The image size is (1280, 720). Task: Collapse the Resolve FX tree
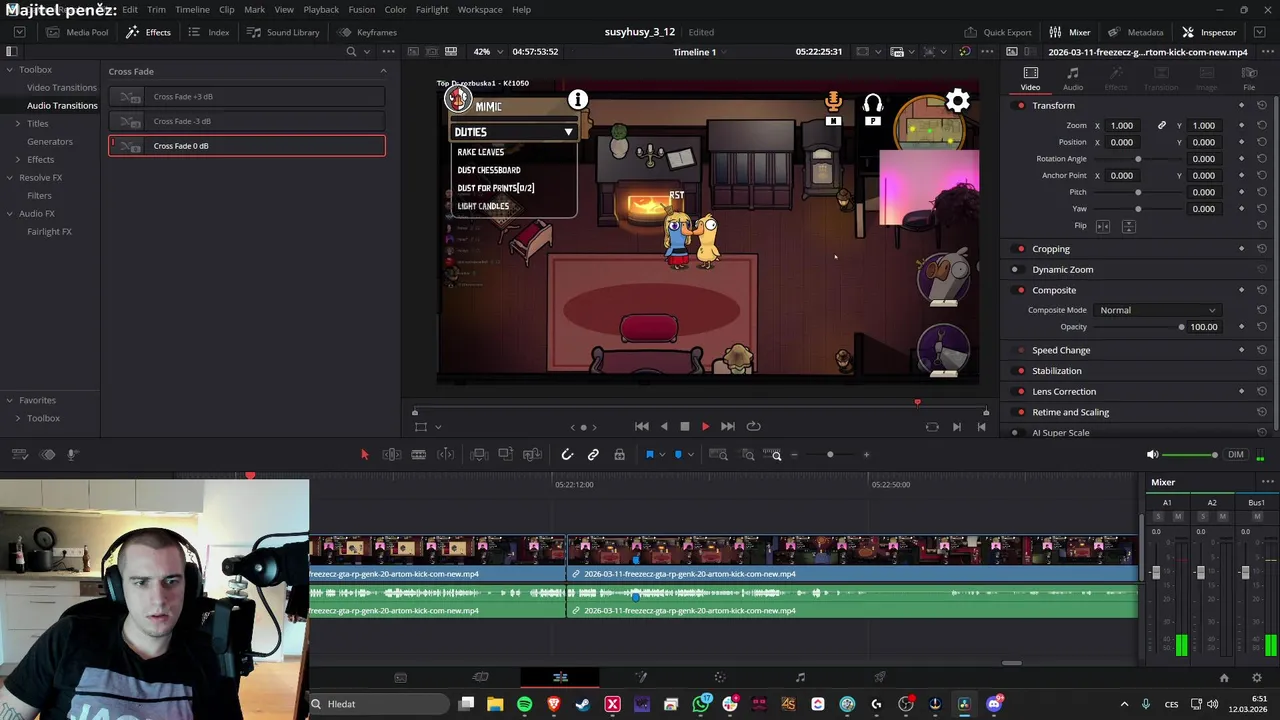[10, 177]
